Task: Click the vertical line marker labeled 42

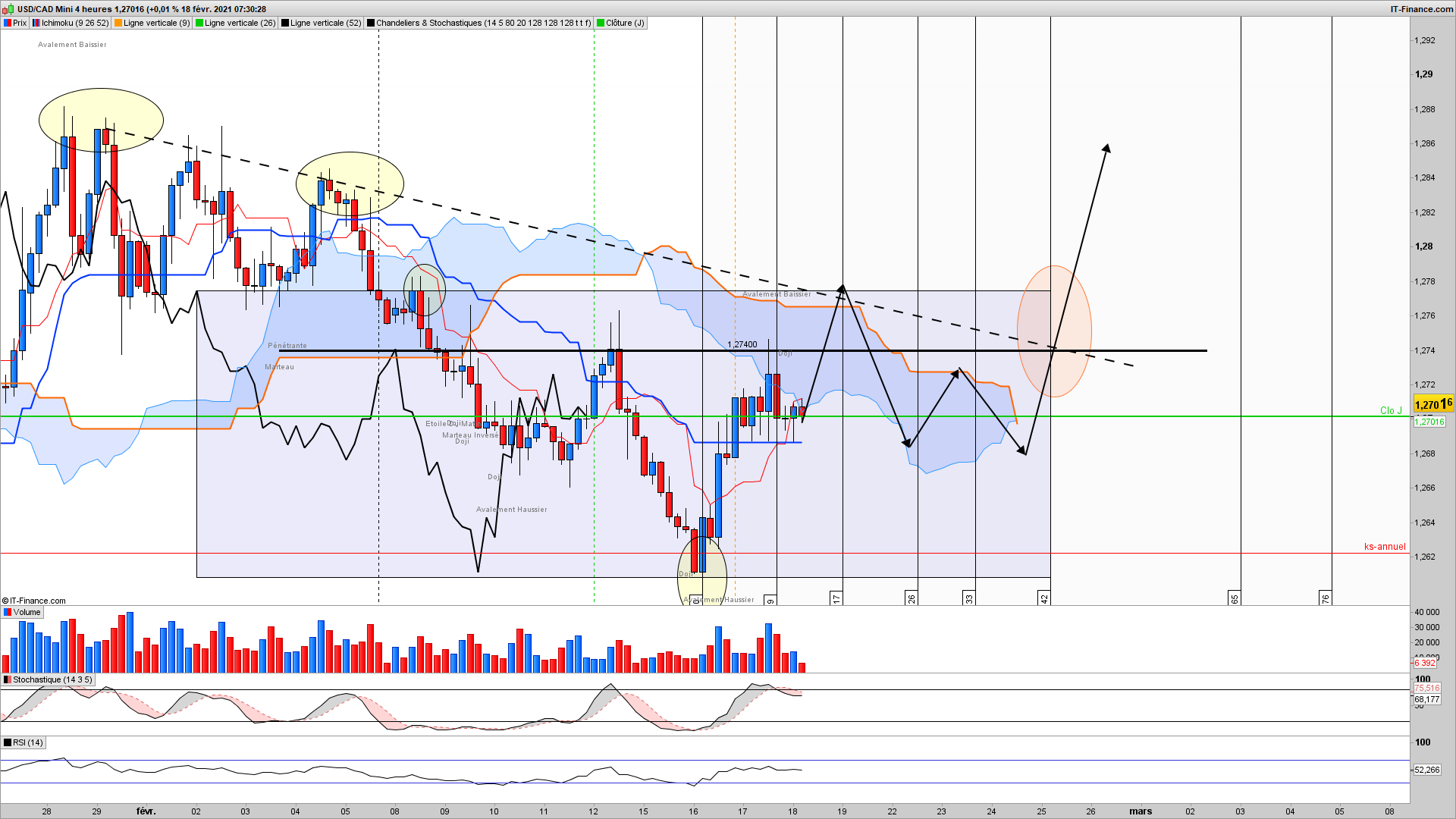Action: [1044, 598]
